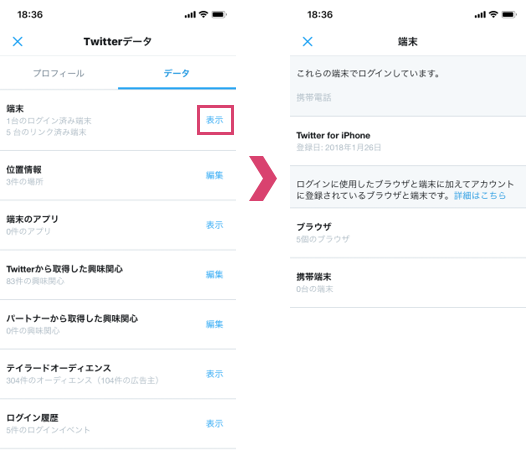Switch to the プロフィール tab

point(59,73)
